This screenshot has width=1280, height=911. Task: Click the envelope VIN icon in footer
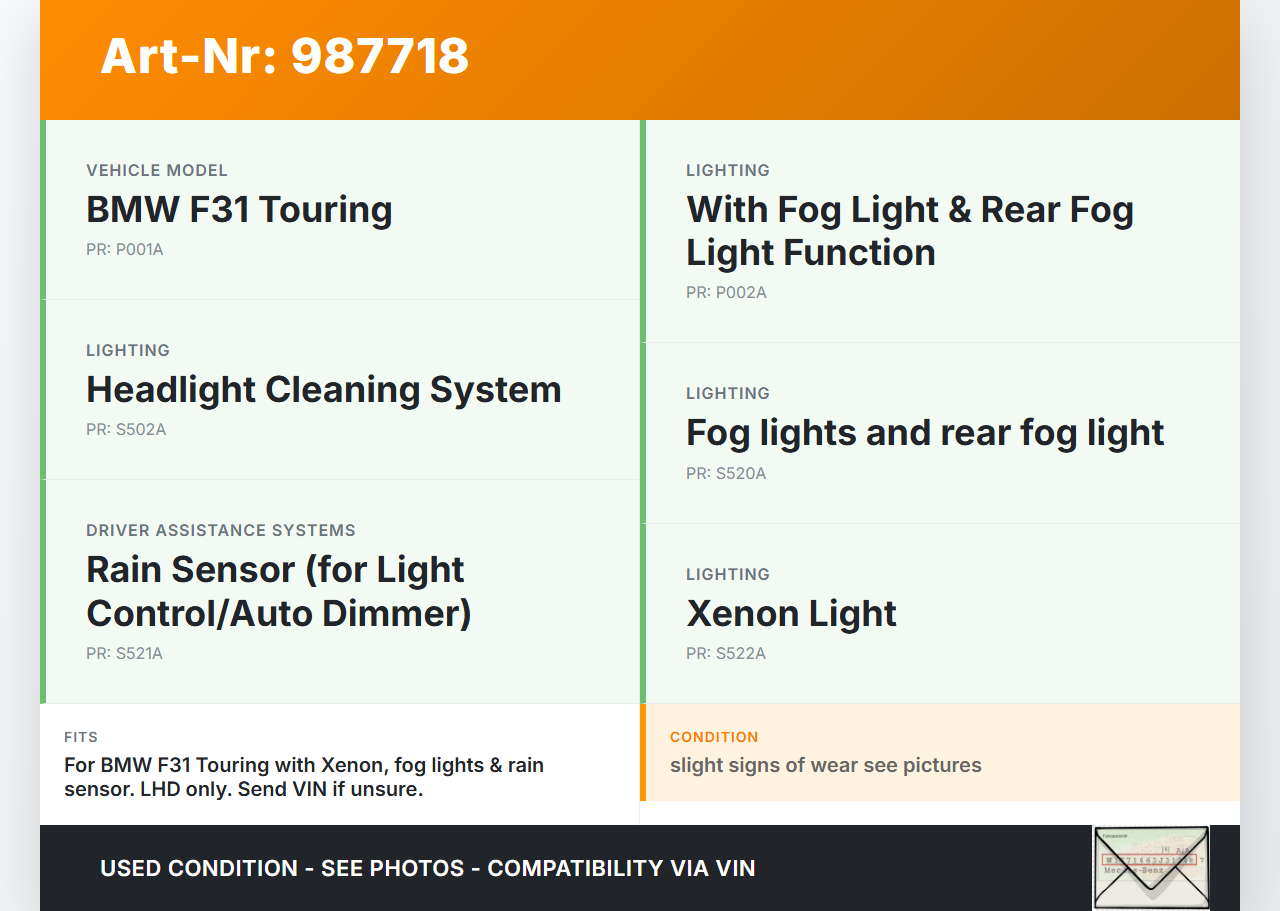click(1151, 867)
